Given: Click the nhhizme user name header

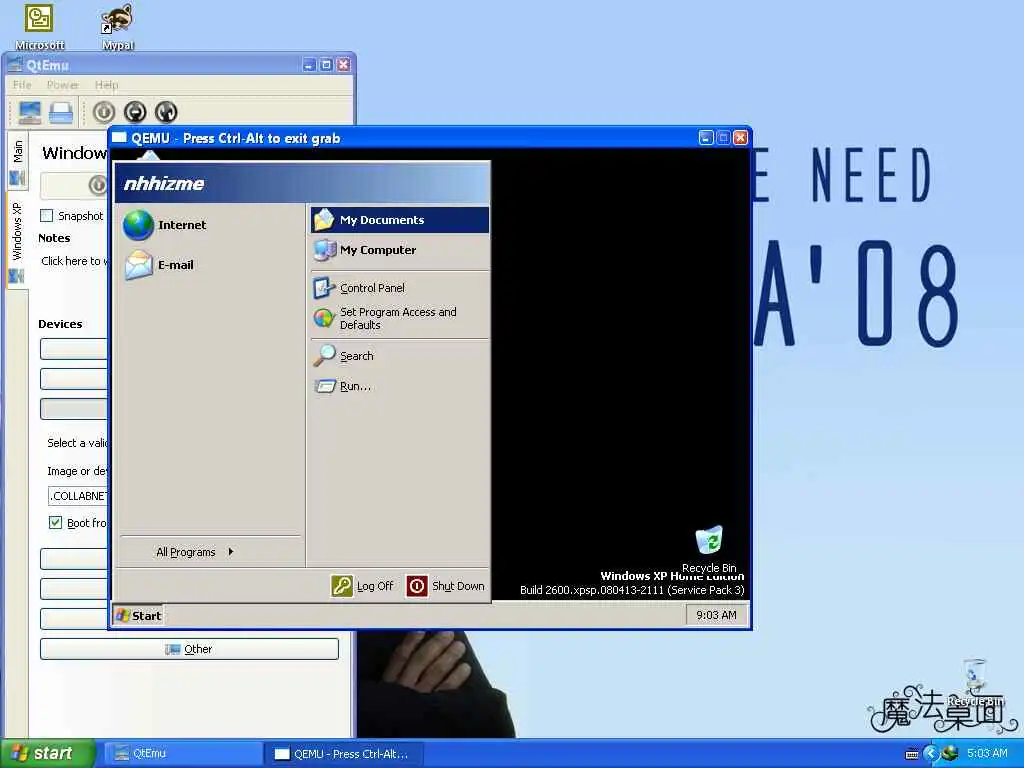Looking at the screenshot, I should (x=163, y=184).
